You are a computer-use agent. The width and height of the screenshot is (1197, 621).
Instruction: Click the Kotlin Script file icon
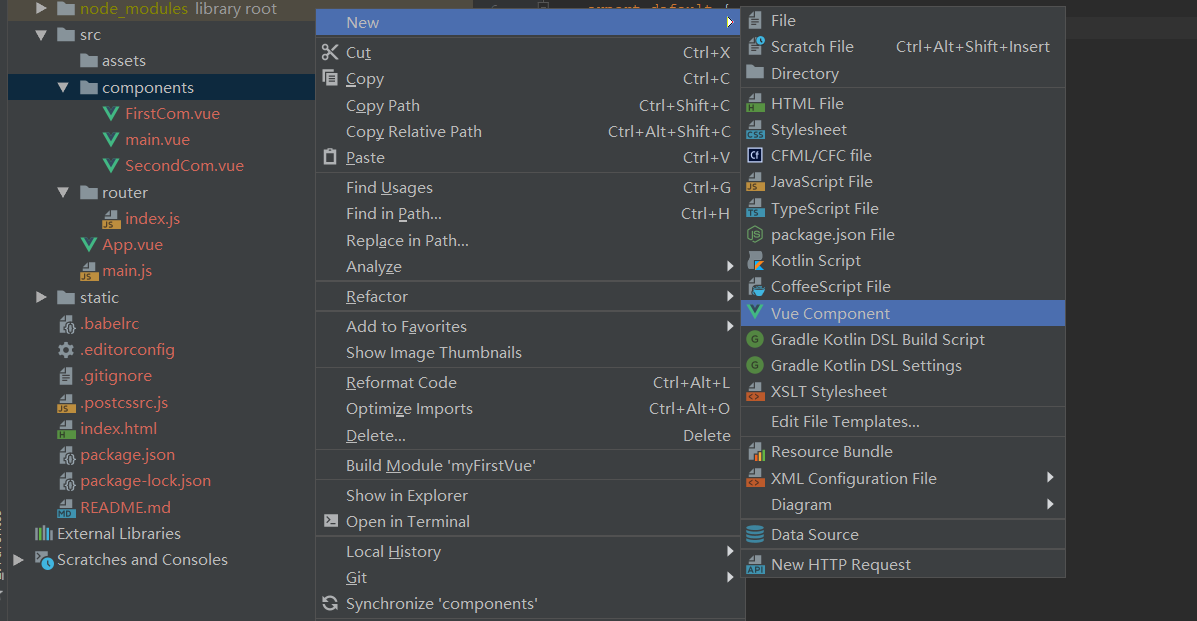[755, 261]
